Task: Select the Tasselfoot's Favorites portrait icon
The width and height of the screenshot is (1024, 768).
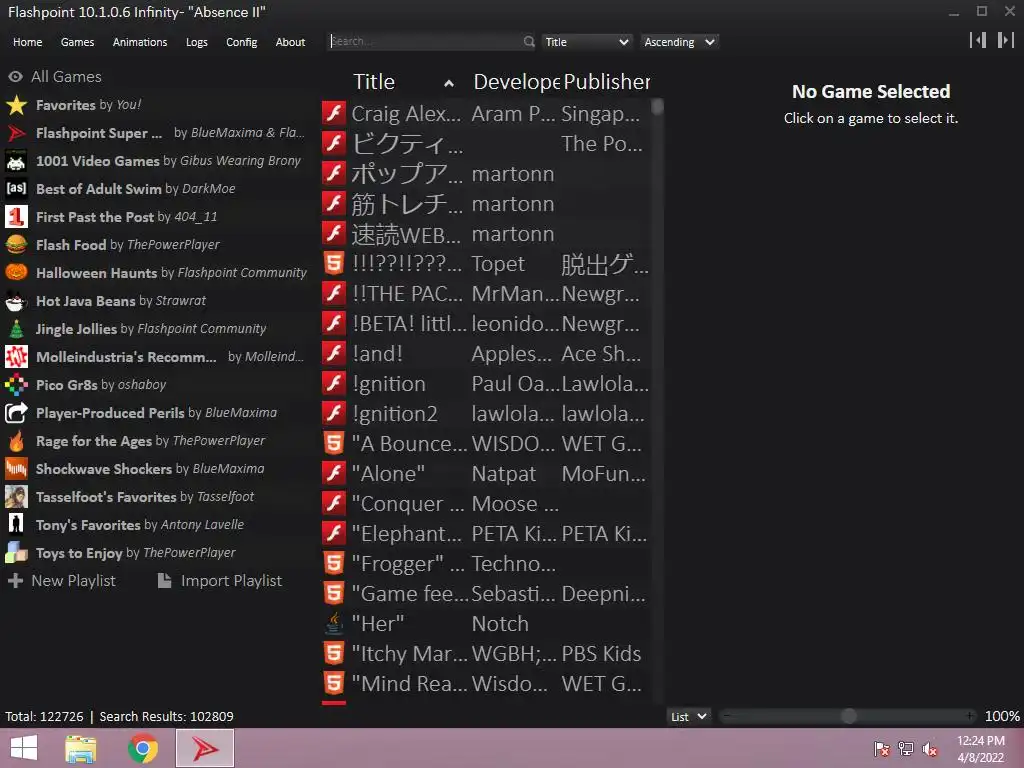Action: click(16, 497)
